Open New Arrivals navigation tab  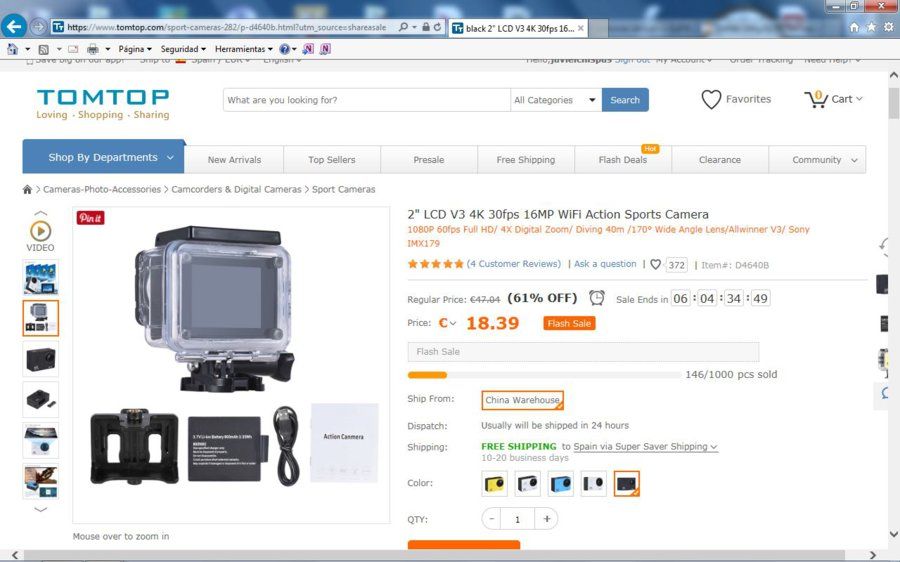click(234, 160)
